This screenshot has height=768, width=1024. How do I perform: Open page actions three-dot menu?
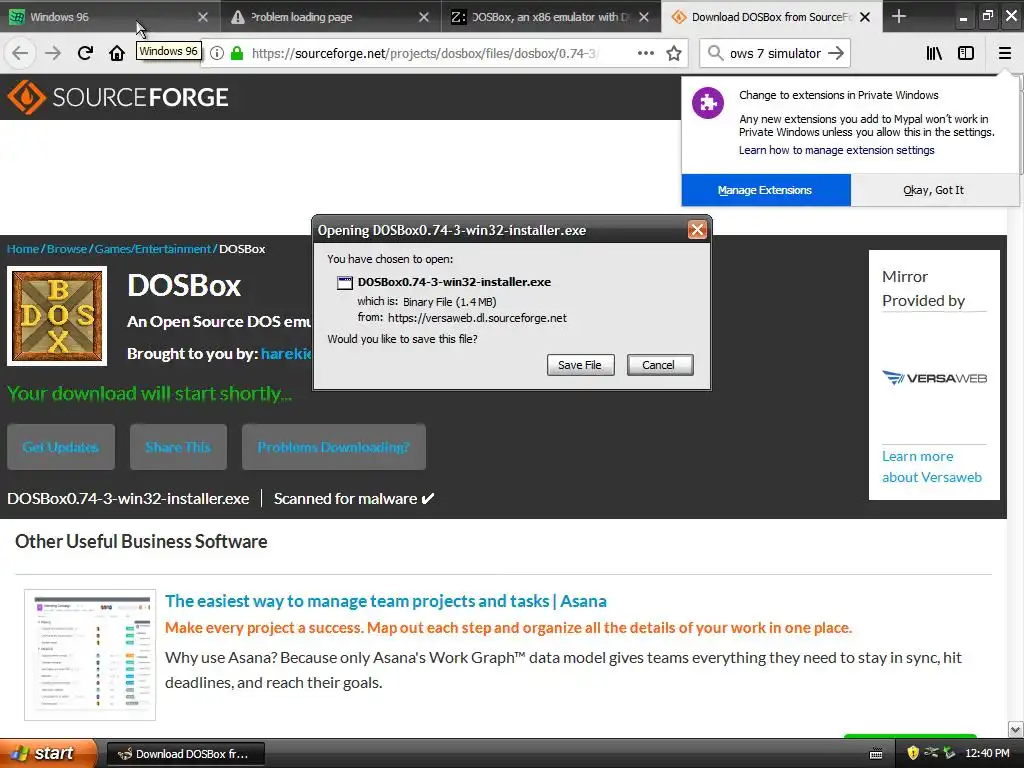point(645,54)
